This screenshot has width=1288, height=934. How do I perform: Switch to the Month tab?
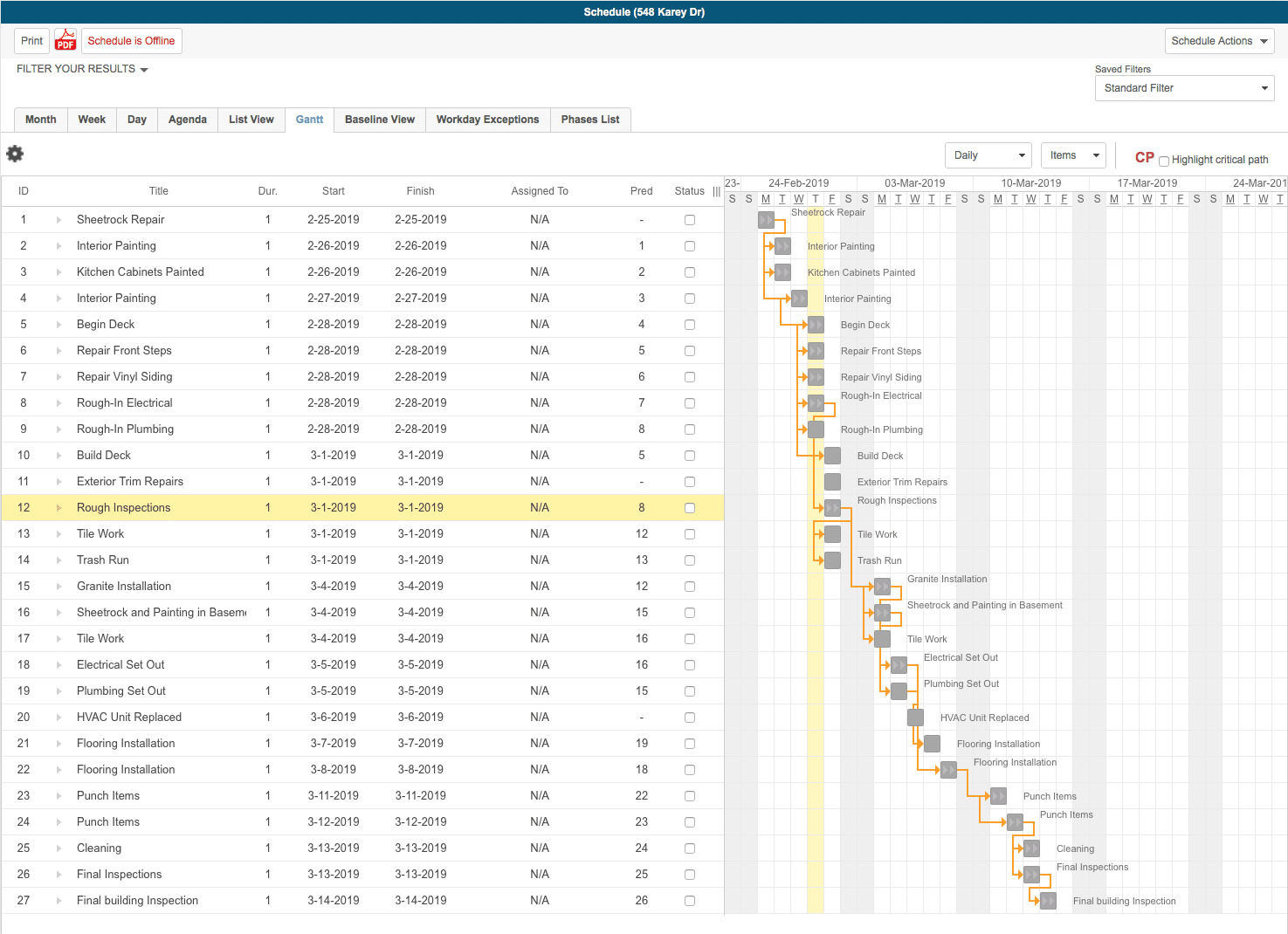pos(41,120)
